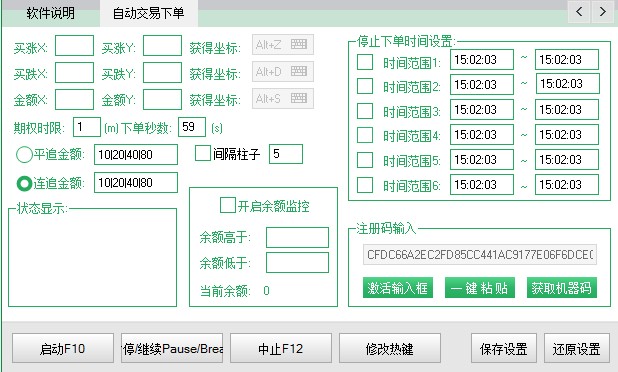Viewport: 618px width, 372px height.
Task: Click the 启动F10 button
Action: coord(63,348)
